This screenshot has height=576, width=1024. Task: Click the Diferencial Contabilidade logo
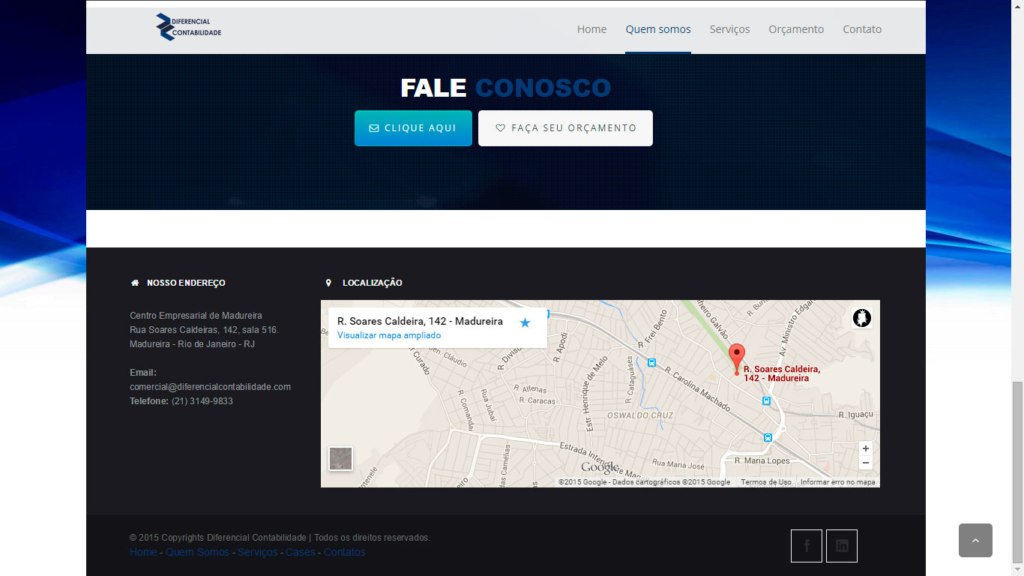(189, 27)
